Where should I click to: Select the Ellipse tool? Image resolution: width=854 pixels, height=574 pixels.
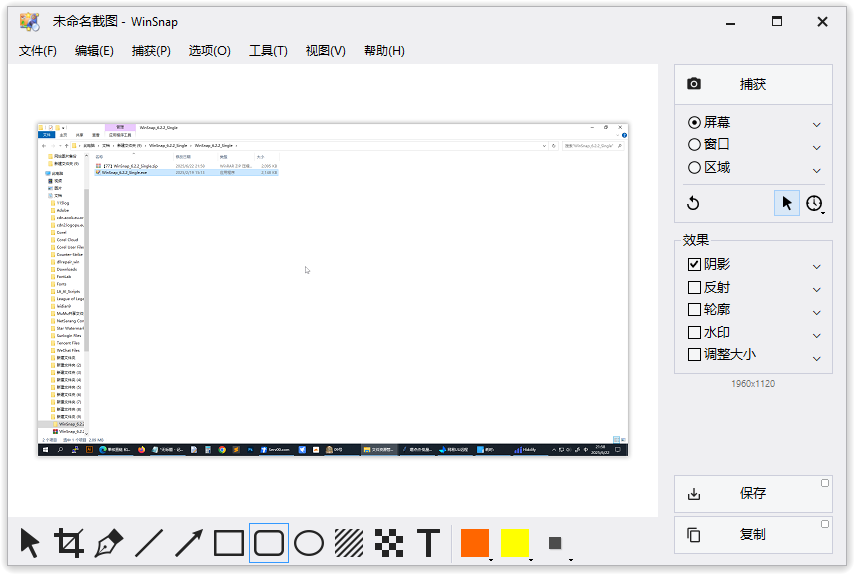pyautogui.click(x=309, y=543)
